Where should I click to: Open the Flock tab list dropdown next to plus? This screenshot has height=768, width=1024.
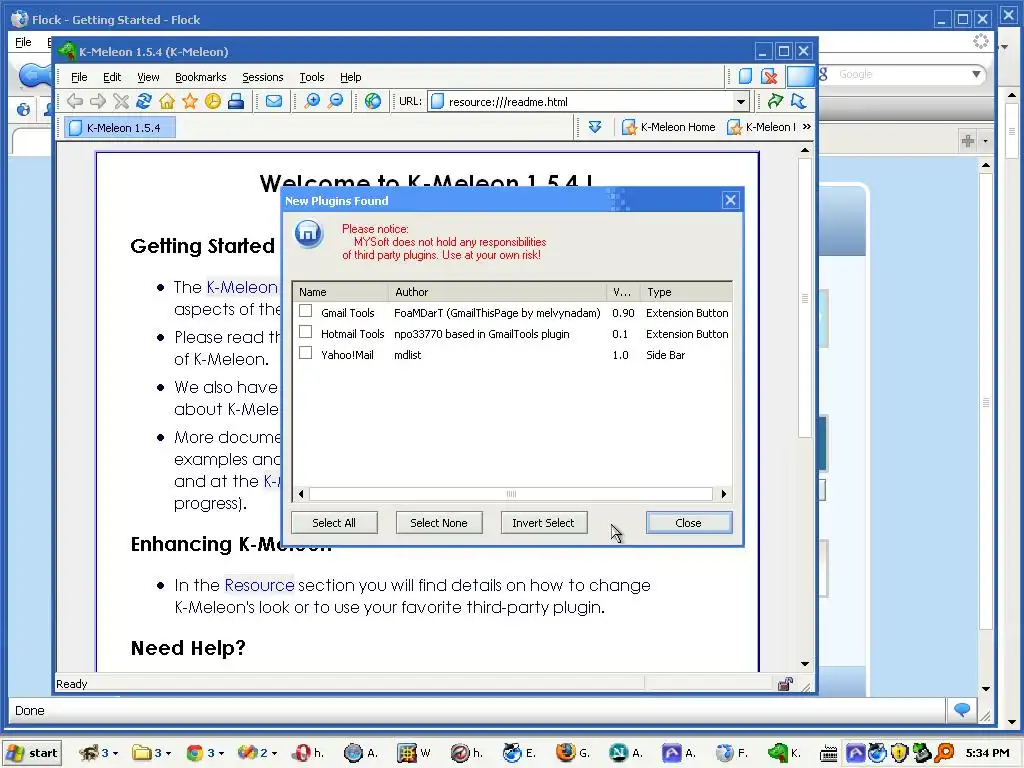985,140
